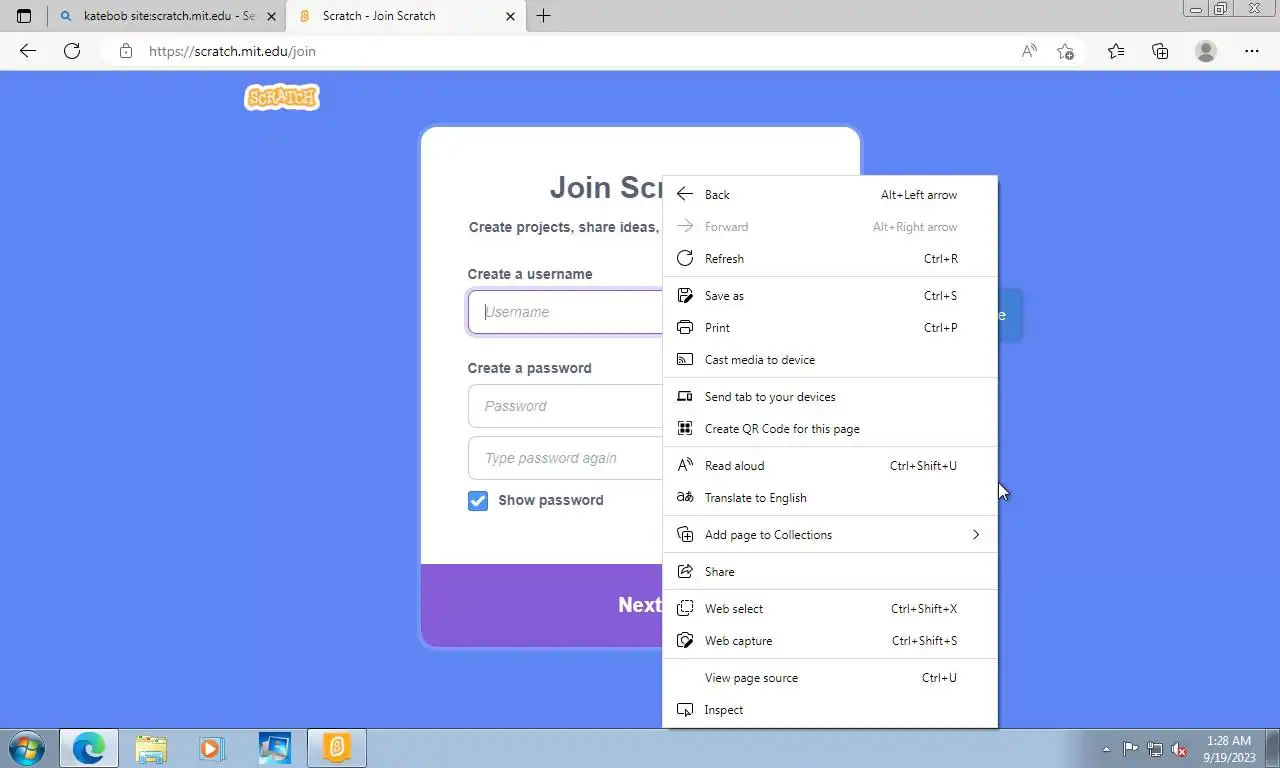Click the Inspect icon in the menu
Image resolution: width=1280 pixels, height=768 pixels.
pos(685,710)
